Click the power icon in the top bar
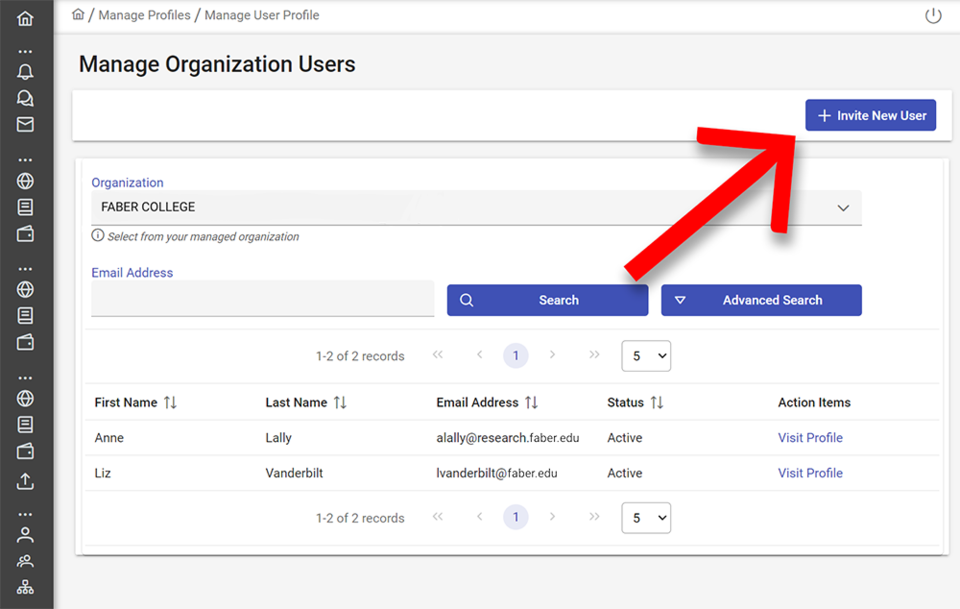This screenshot has height=609, width=960. click(933, 15)
